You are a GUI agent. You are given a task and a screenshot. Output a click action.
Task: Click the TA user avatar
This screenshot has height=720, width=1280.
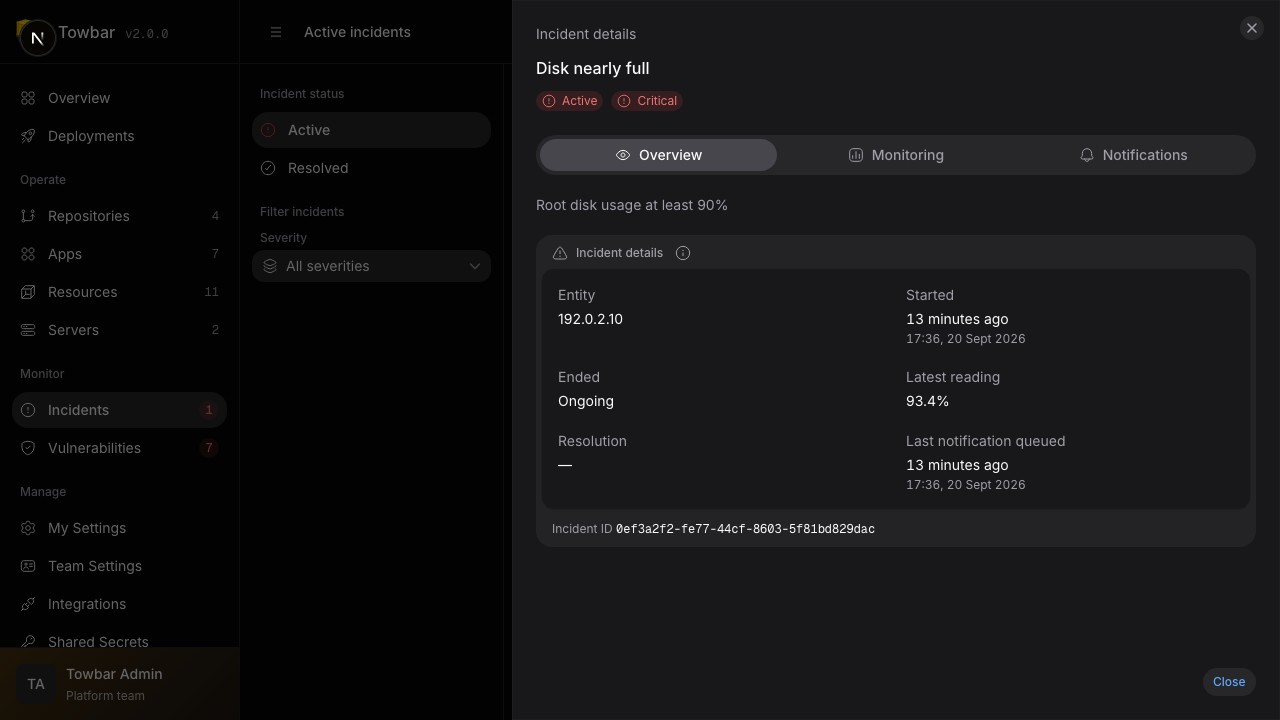36,684
